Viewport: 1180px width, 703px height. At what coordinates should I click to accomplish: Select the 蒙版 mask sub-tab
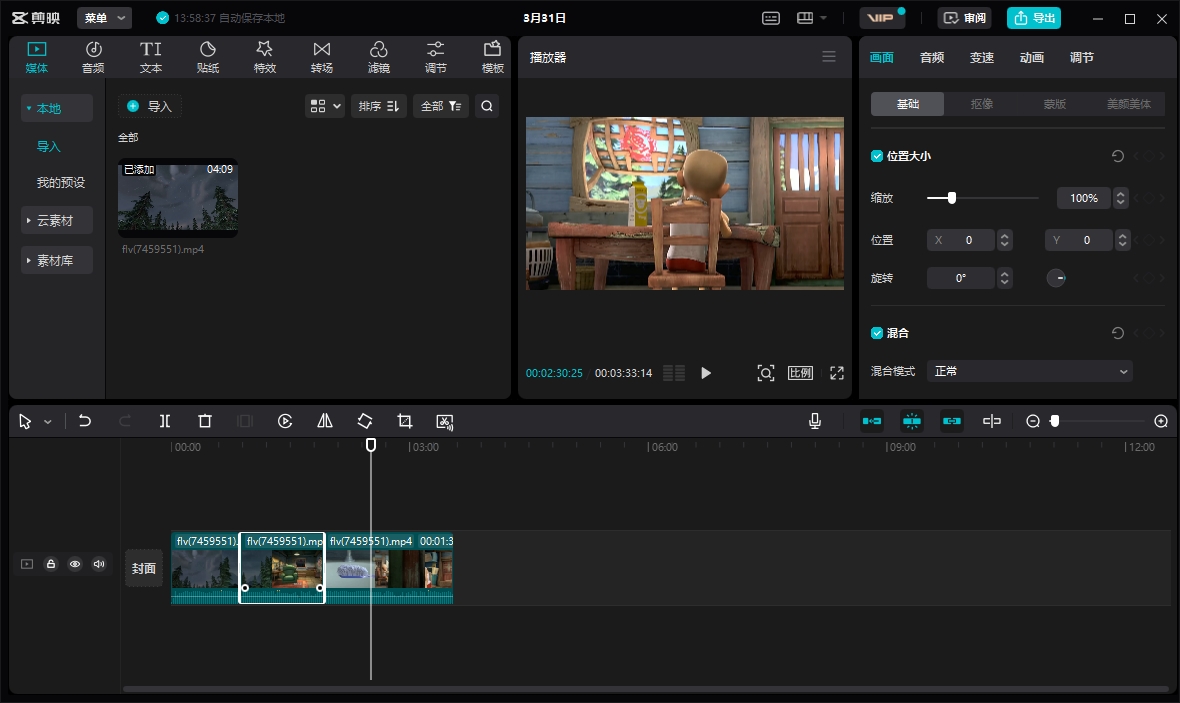click(1054, 104)
